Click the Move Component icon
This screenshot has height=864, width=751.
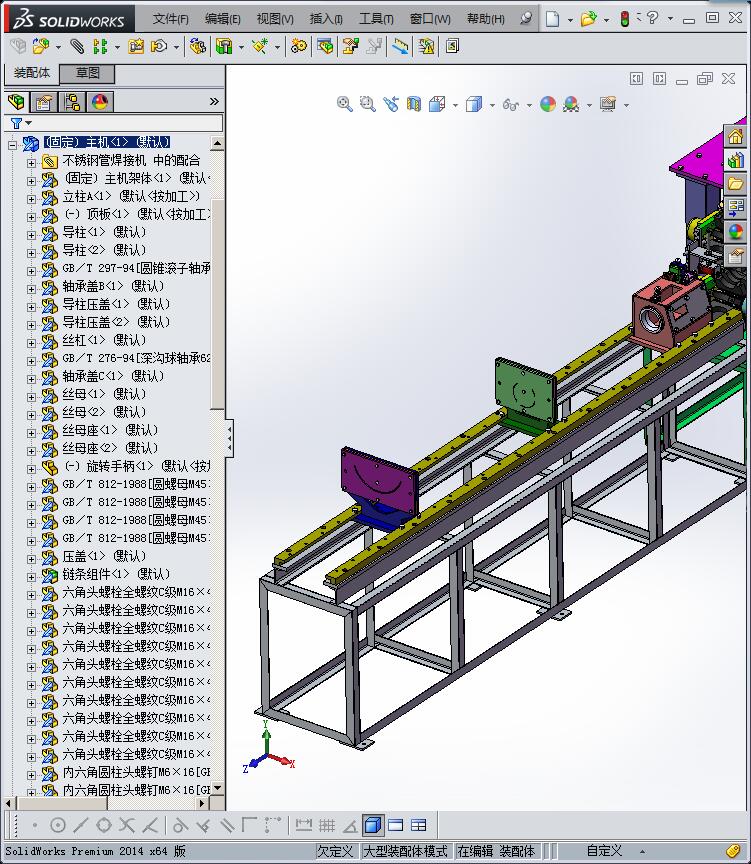[159, 46]
